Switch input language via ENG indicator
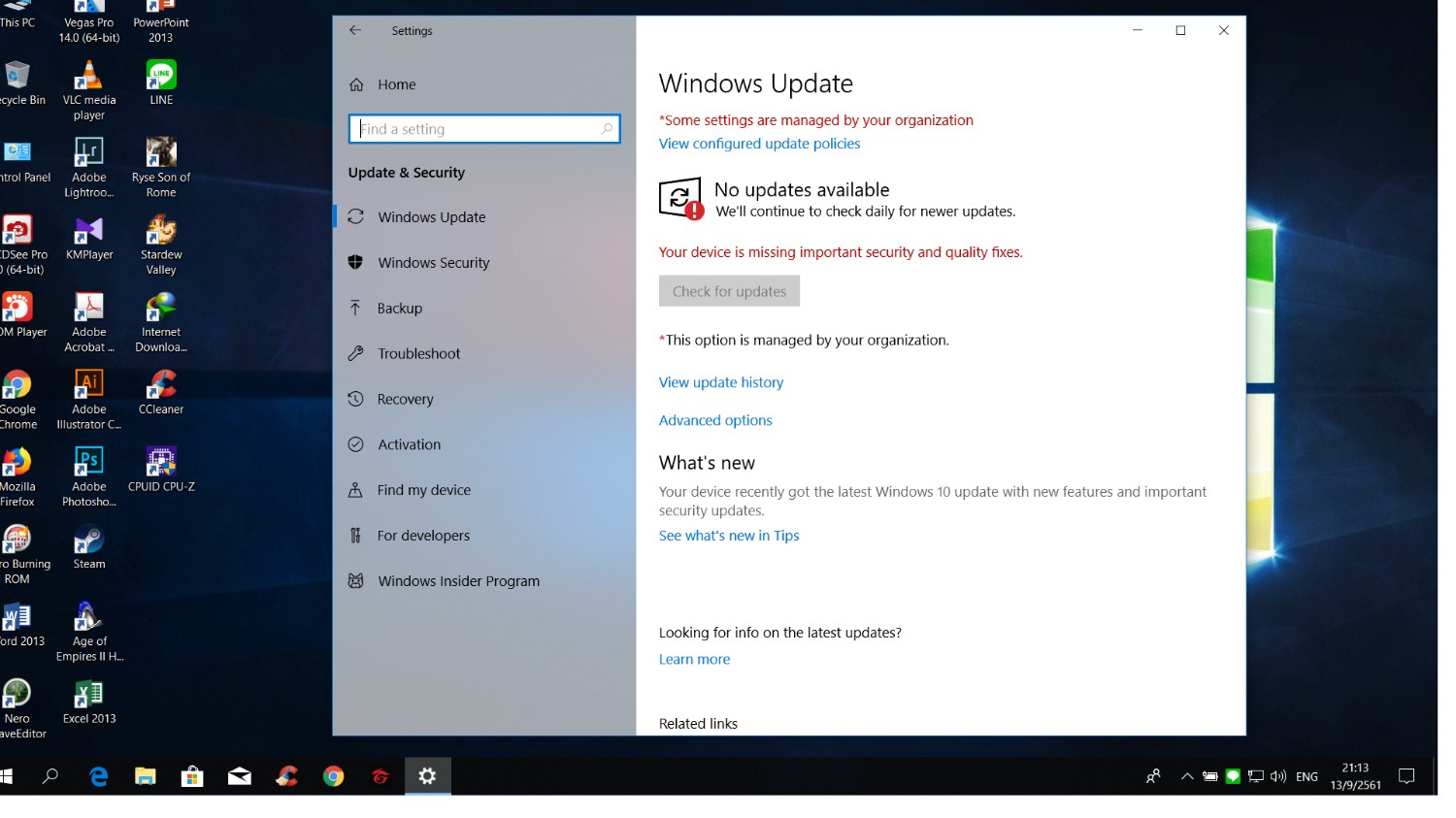 click(1307, 776)
